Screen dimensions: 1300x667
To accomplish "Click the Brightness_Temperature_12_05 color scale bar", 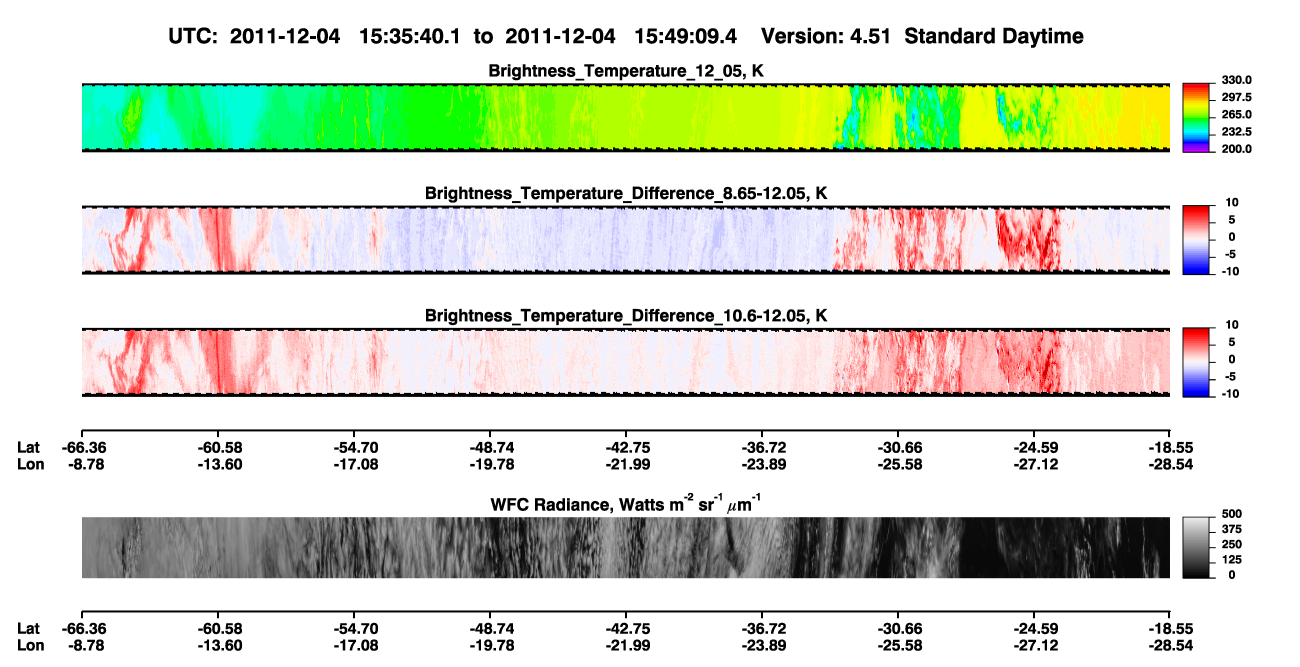I will 1198,118.
